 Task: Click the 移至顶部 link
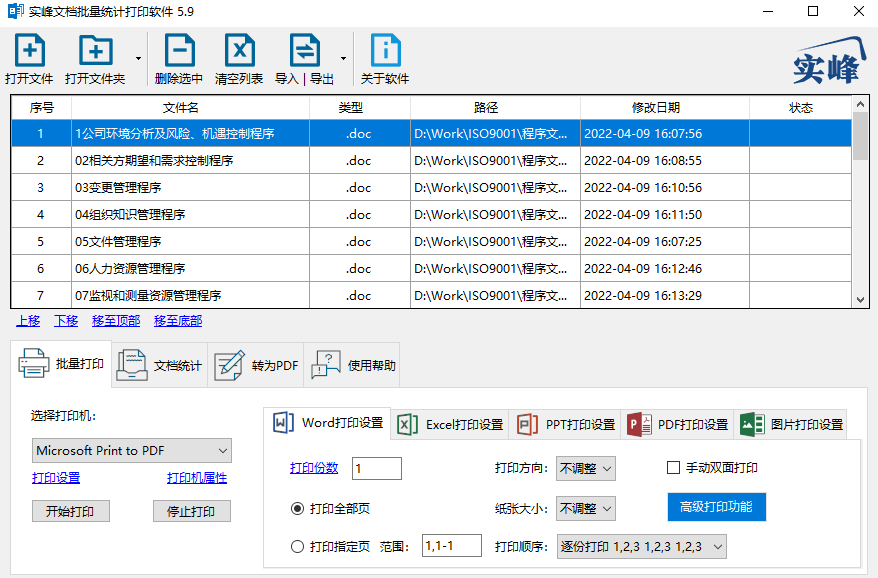(x=116, y=321)
